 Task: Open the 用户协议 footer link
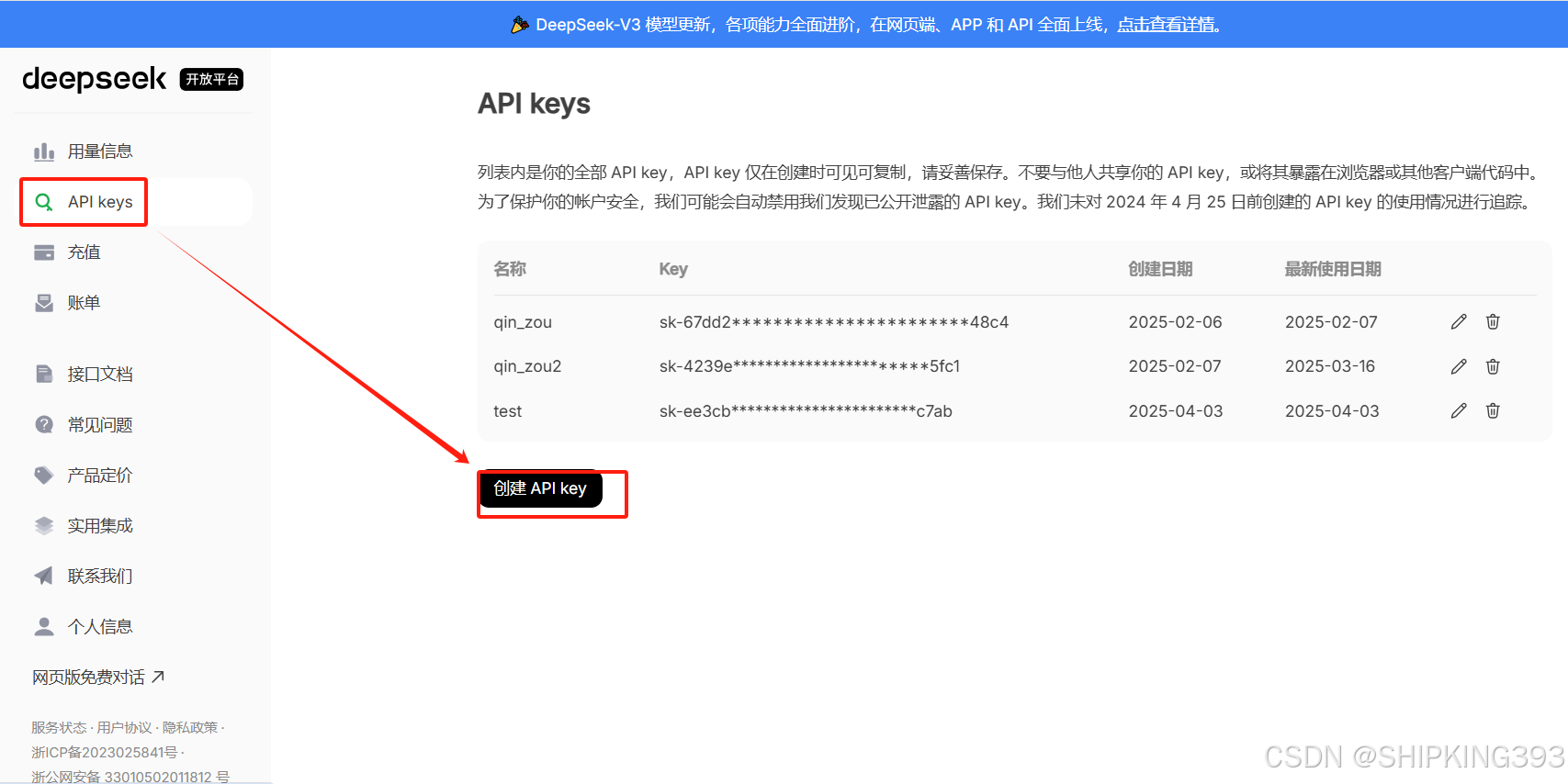pos(124,727)
